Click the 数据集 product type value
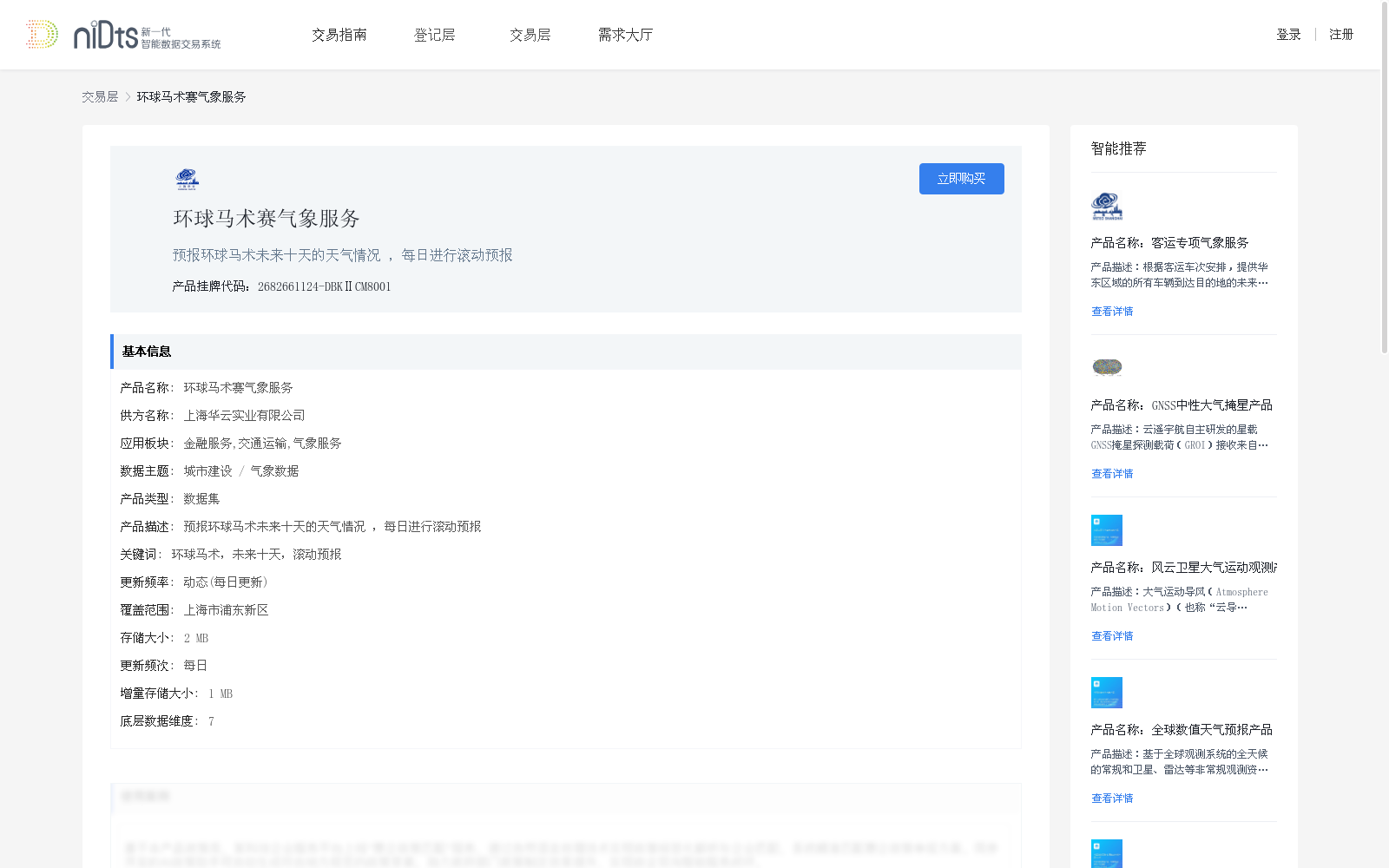Image resolution: width=1389 pixels, height=868 pixels. click(201, 499)
